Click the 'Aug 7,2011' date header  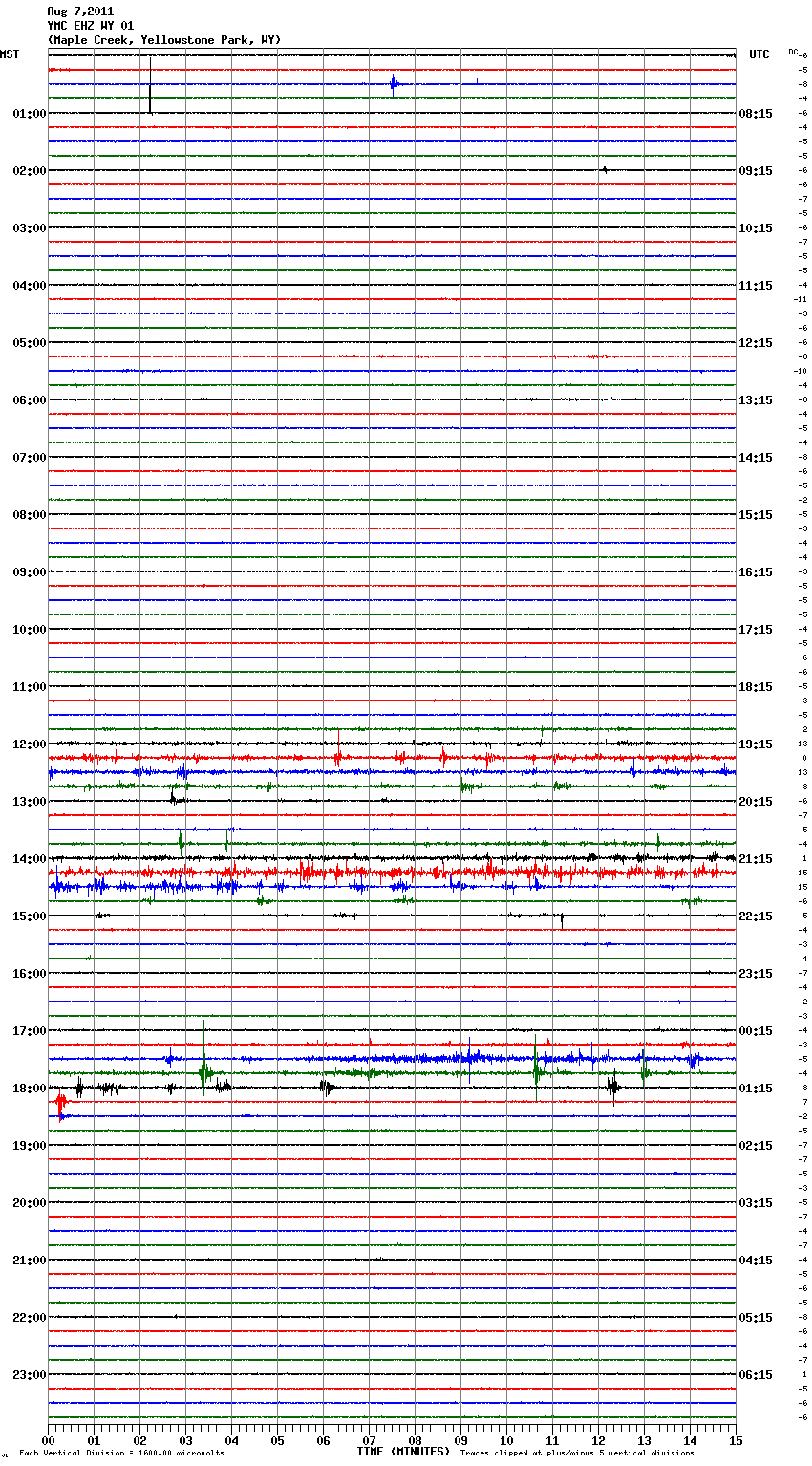point(80,11)
